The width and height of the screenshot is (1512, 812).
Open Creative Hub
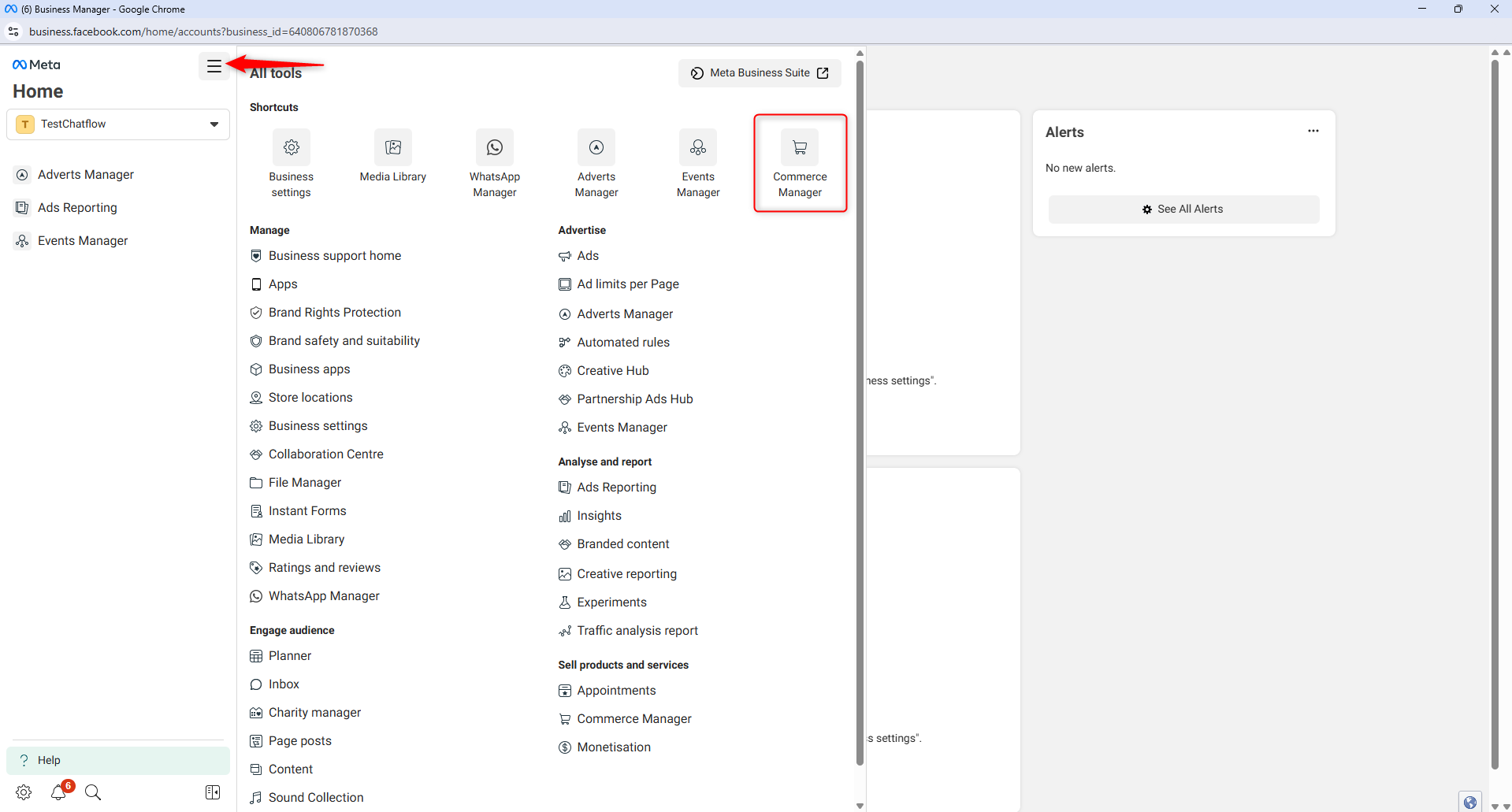pos(604,371)
